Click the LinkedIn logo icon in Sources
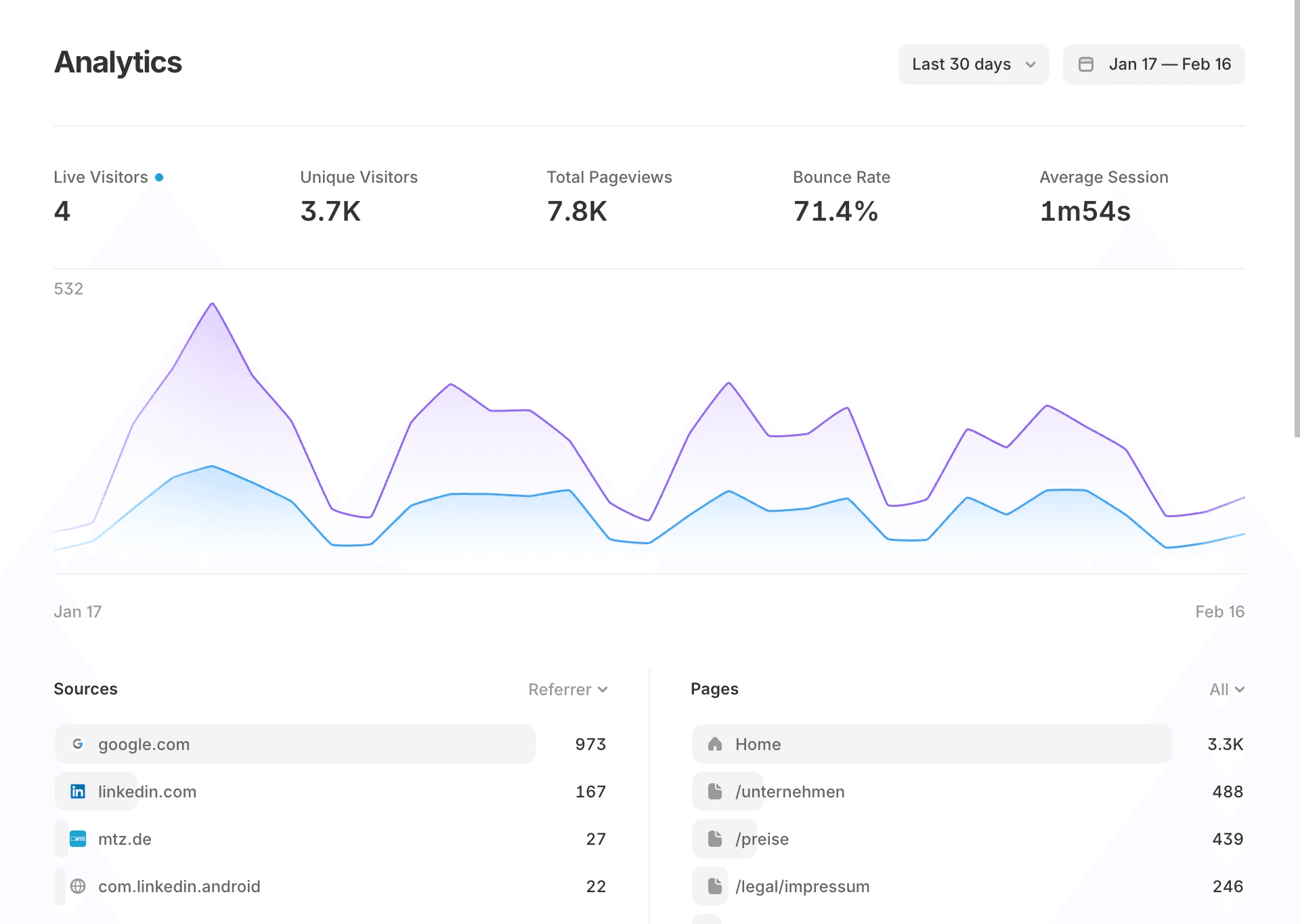 [x=78, y=791]
